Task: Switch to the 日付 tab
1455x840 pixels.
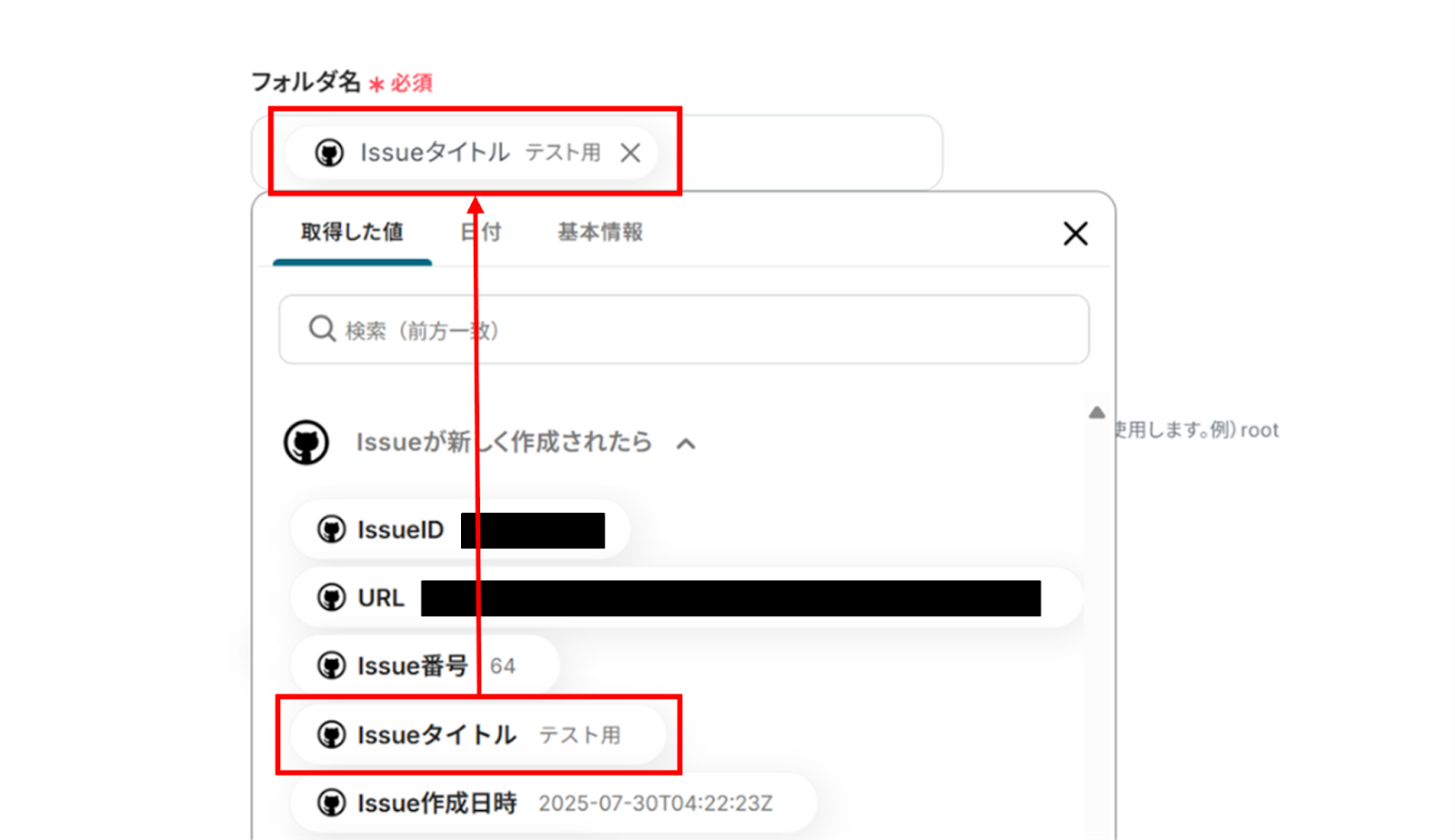Action: (x=481, y=233)
